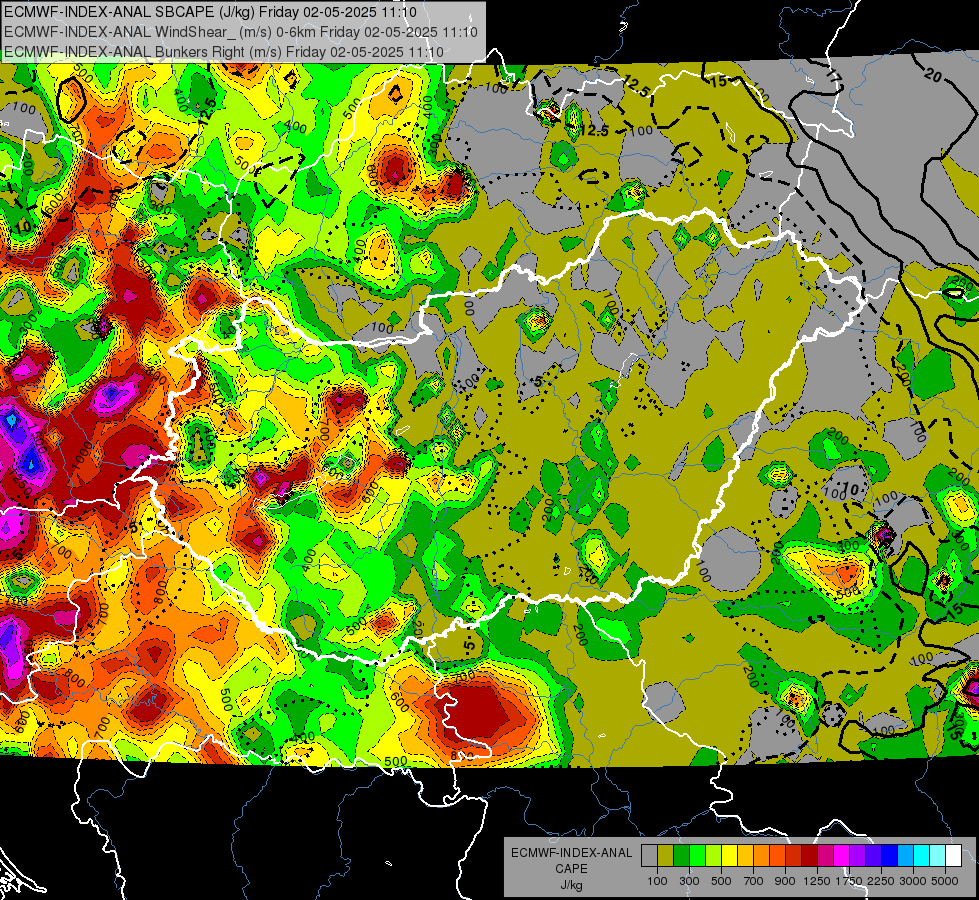Click the 700 tick label under the legend bar

pos(754,881)
